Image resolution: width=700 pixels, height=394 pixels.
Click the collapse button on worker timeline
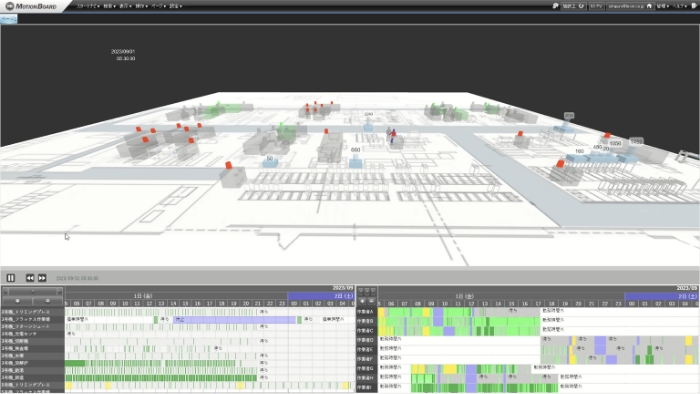point(371,301)
